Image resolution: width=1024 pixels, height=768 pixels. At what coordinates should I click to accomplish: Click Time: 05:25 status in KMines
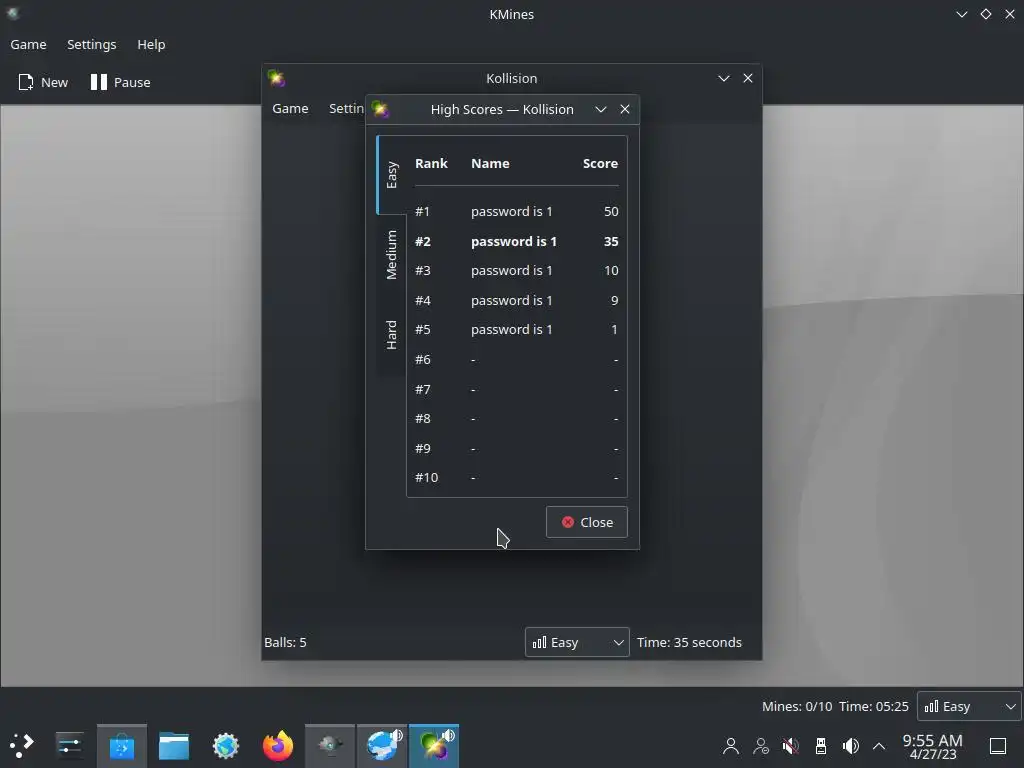click(x=874, y=706)
